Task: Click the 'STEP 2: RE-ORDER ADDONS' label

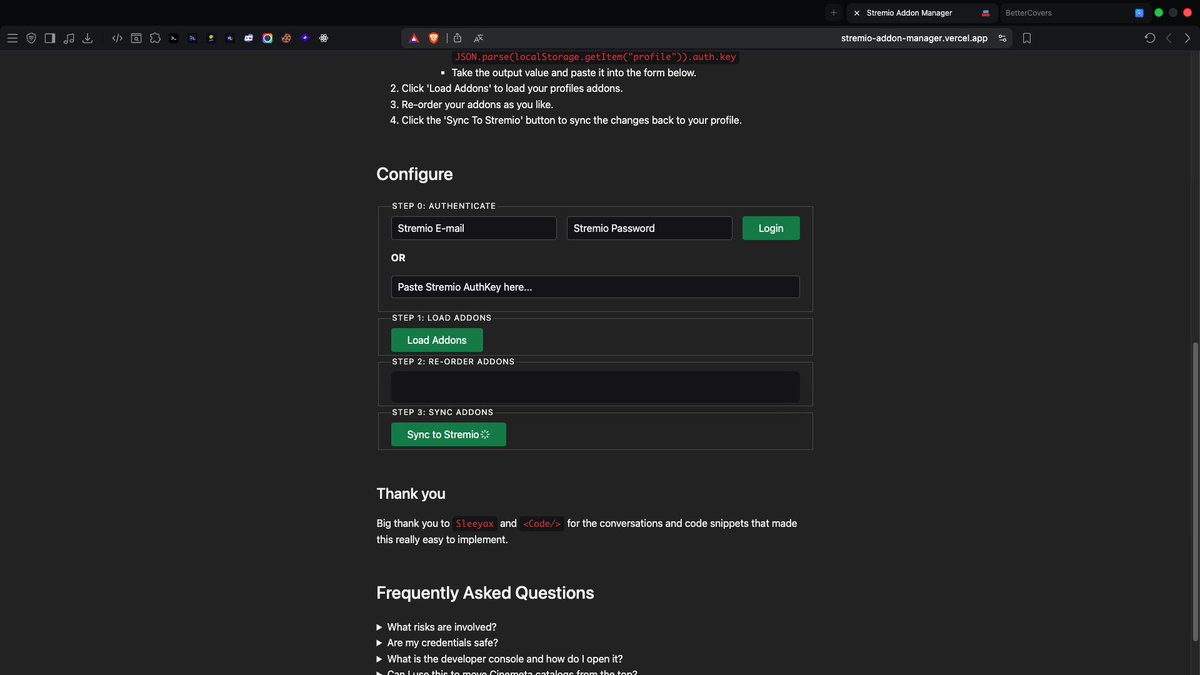Action: [453, 362]
